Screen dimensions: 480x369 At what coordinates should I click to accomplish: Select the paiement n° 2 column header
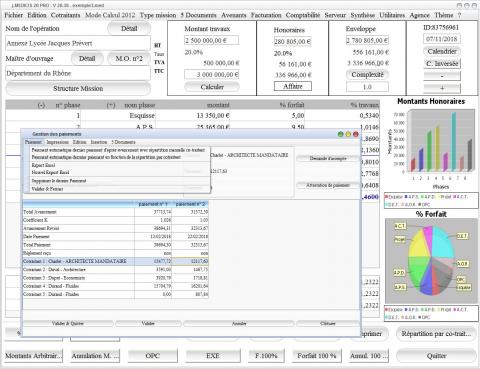(190, 204)
